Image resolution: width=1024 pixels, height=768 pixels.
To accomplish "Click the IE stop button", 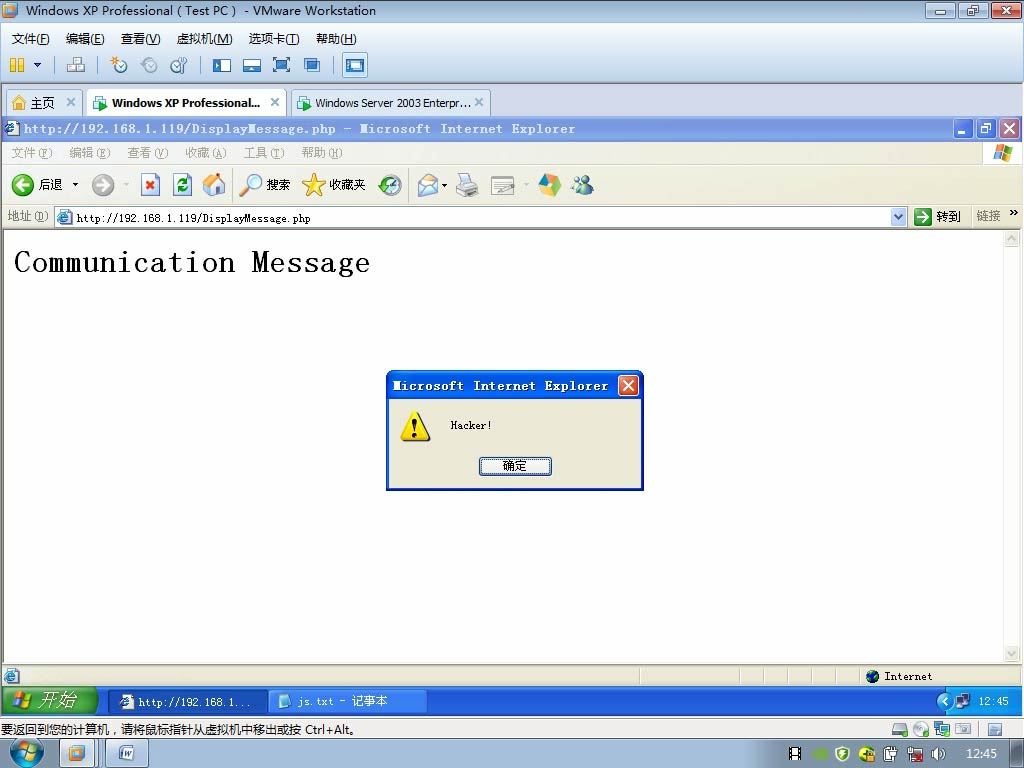I will pyautogui.click(x=150, y=185).
